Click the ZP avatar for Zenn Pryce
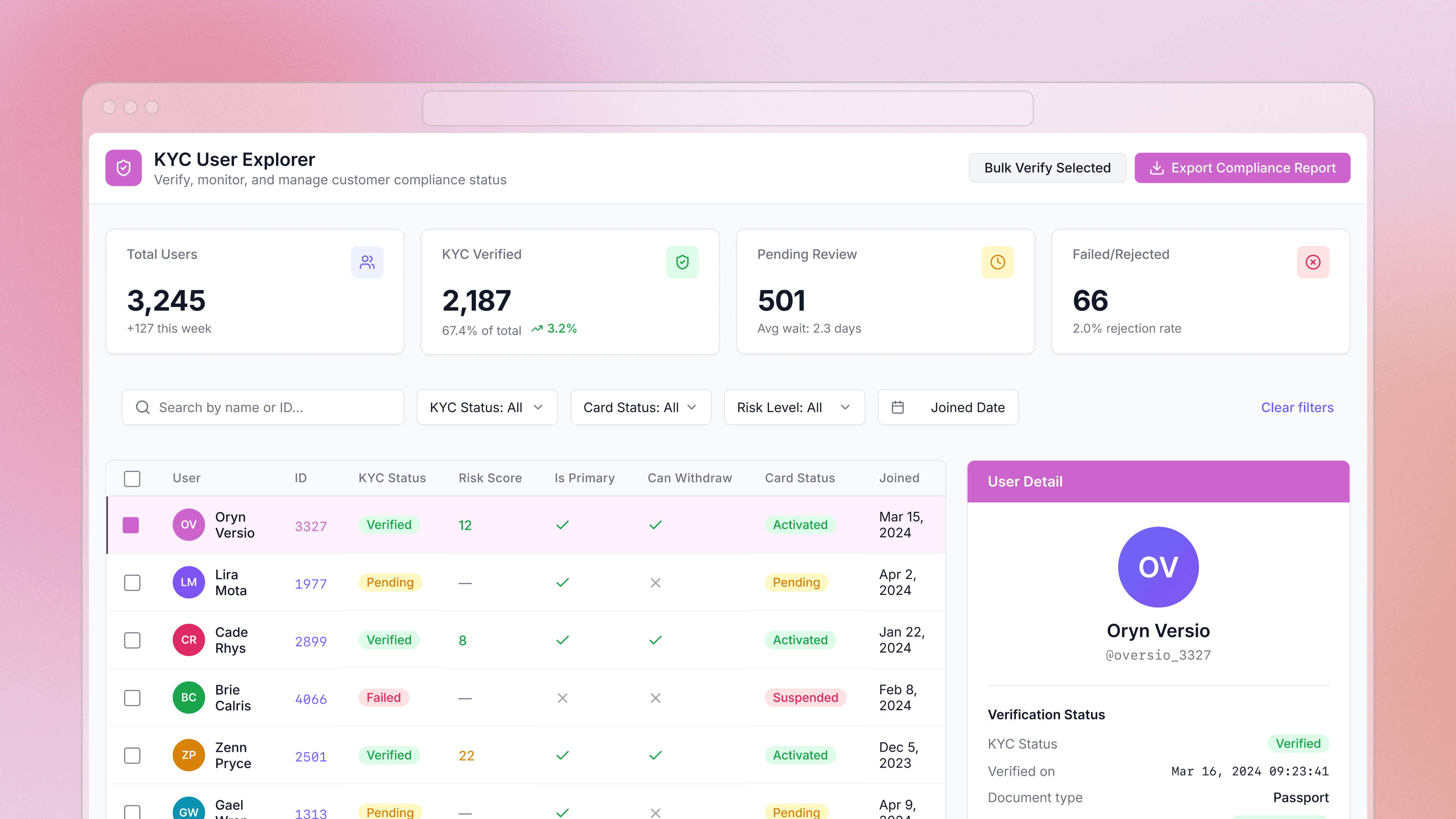 click(189, 756)
